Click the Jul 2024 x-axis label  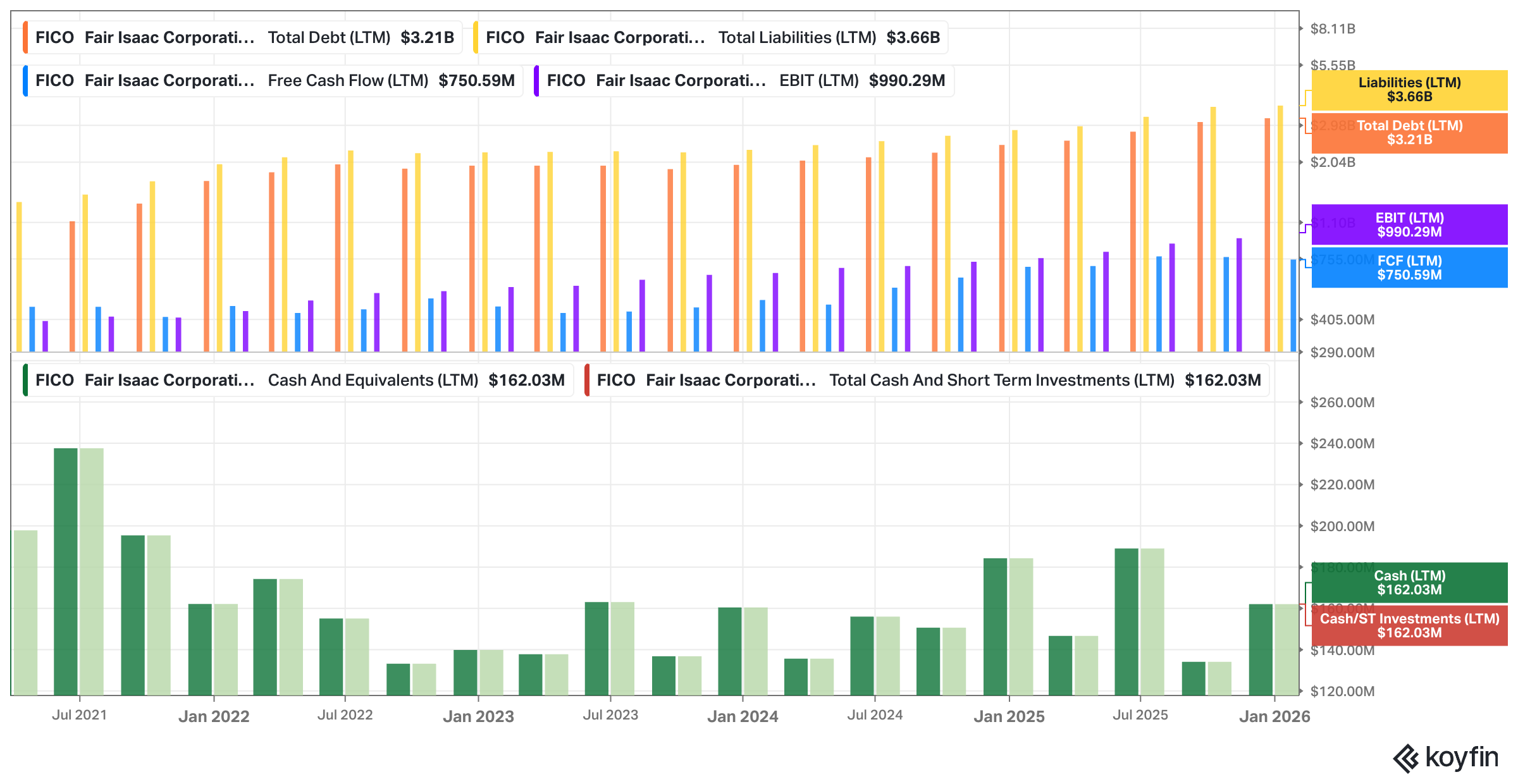875,715
